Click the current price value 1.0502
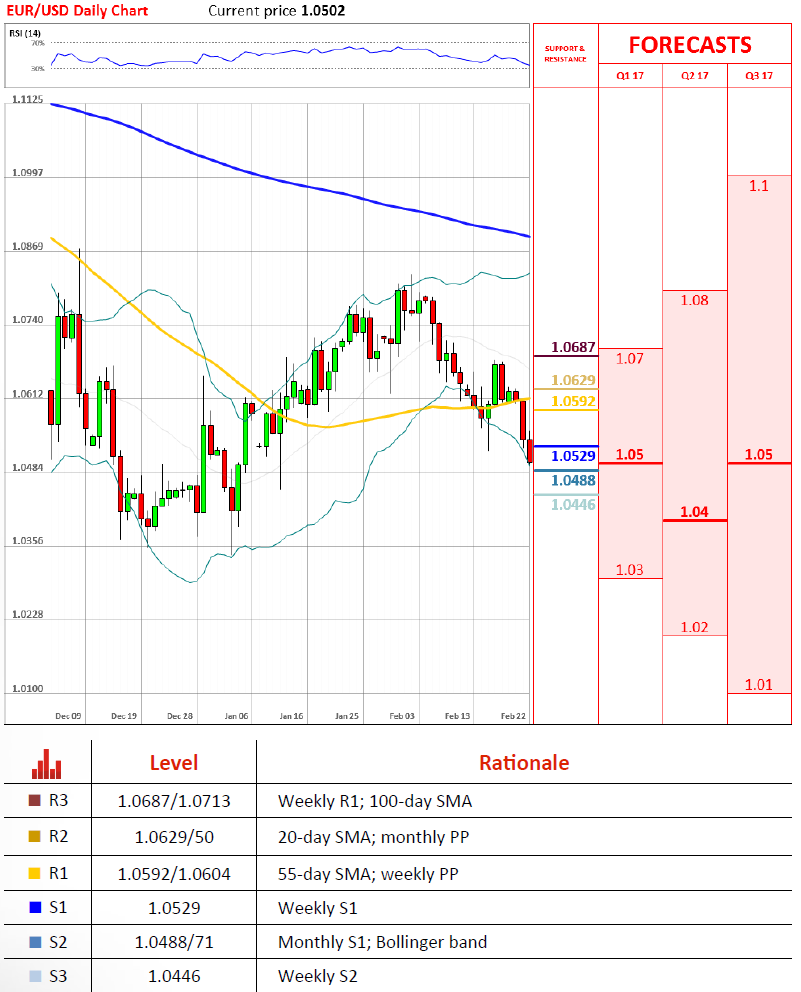Image resolution: width=801 pixels, height=992 pixels. click(x=323, y=11)
